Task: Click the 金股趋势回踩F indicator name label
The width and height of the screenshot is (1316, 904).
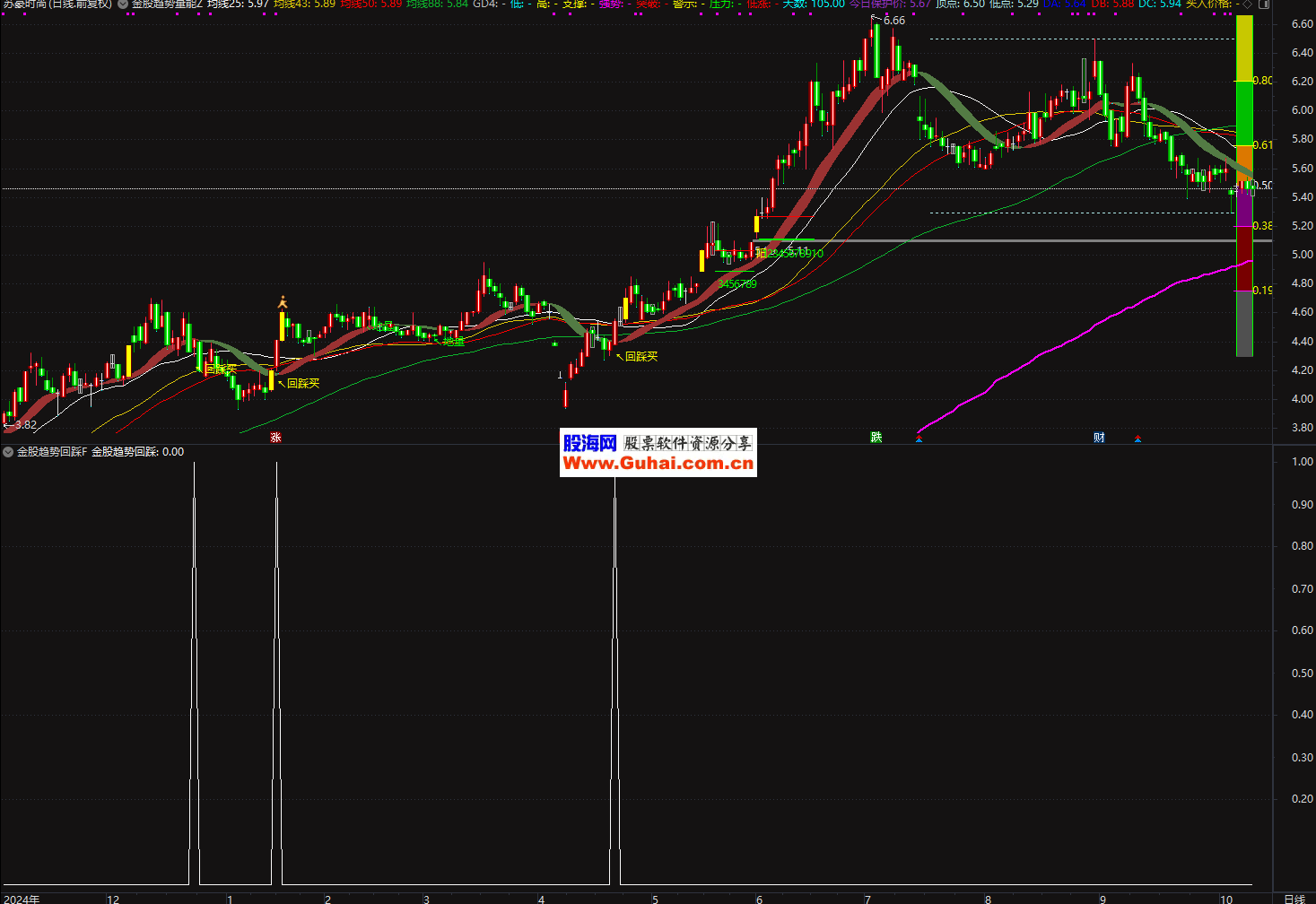Action: click(x=52, y=452)
